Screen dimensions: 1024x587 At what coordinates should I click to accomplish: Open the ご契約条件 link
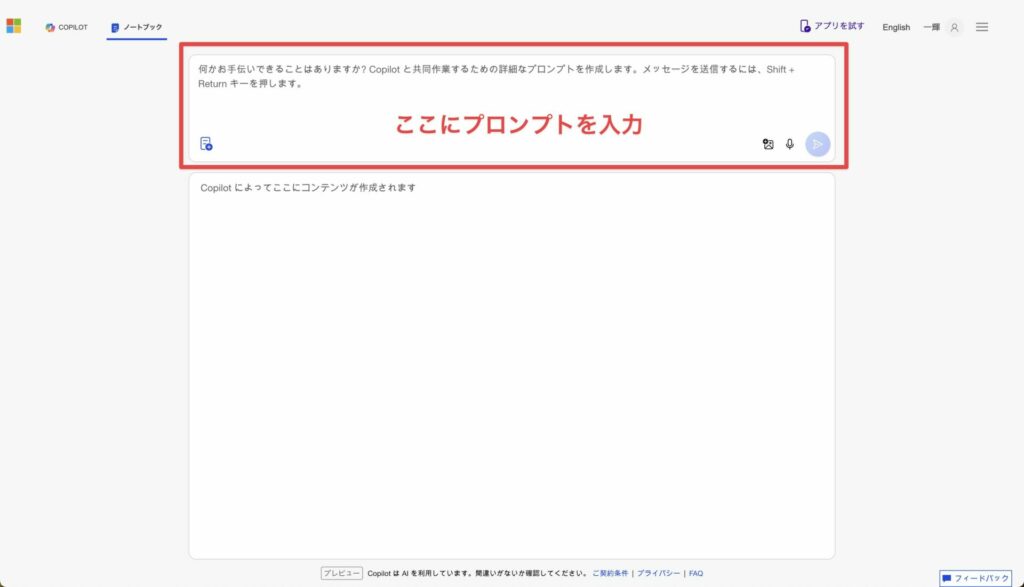point(610,573)
